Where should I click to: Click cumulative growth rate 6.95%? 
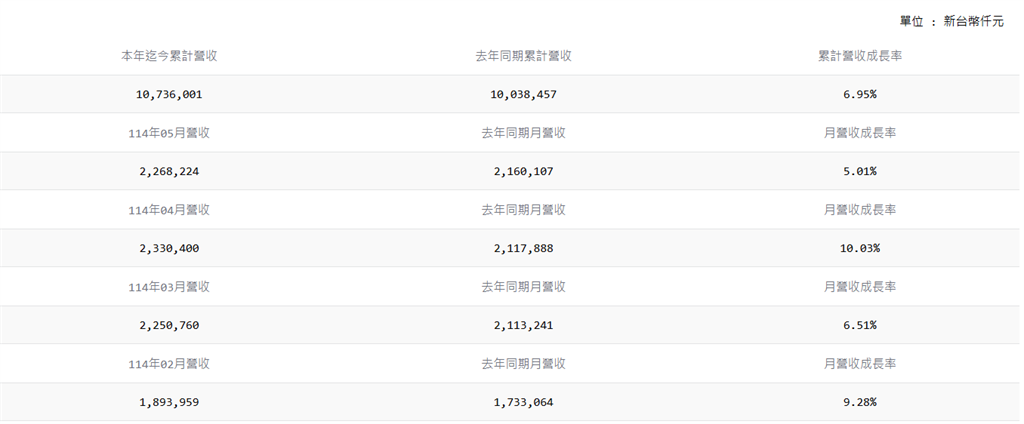point(860,95)
